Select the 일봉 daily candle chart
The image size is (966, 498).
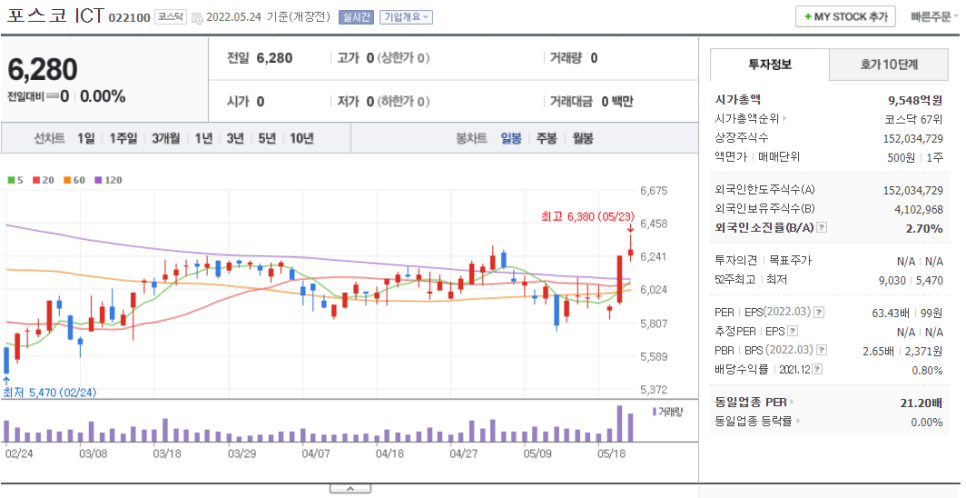click(511, 138)
